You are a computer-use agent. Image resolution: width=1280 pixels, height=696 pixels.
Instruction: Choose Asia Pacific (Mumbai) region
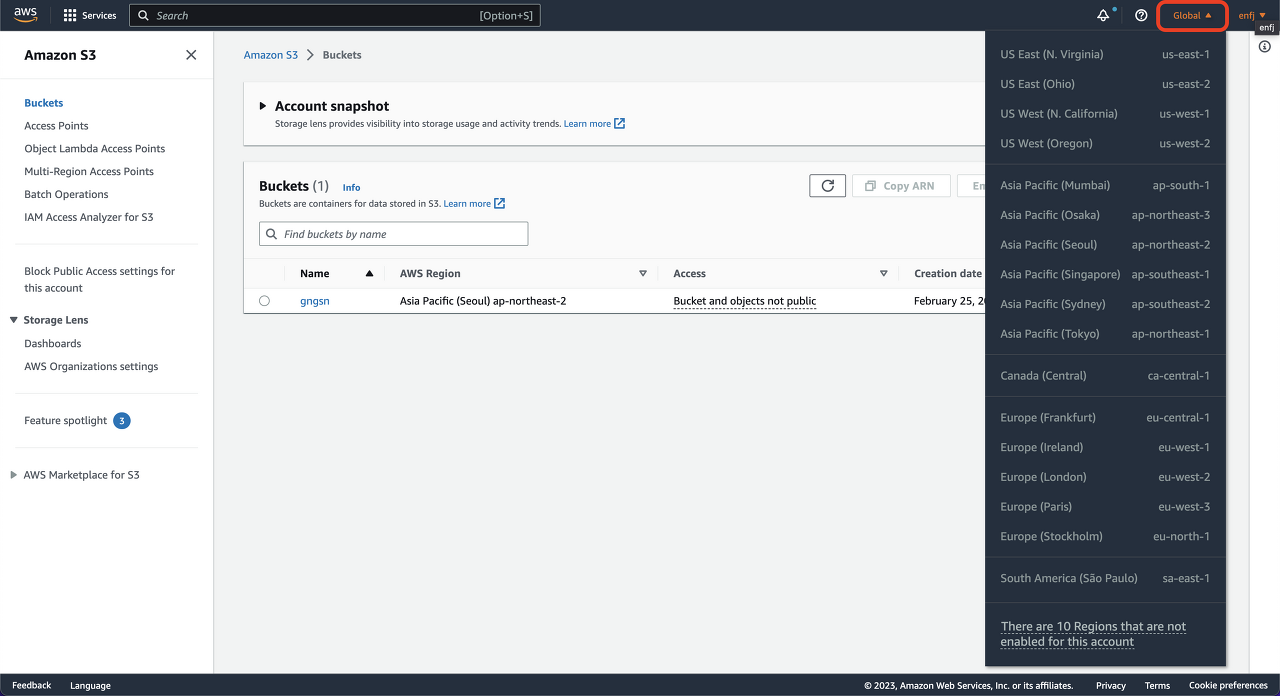(1105, 185)
